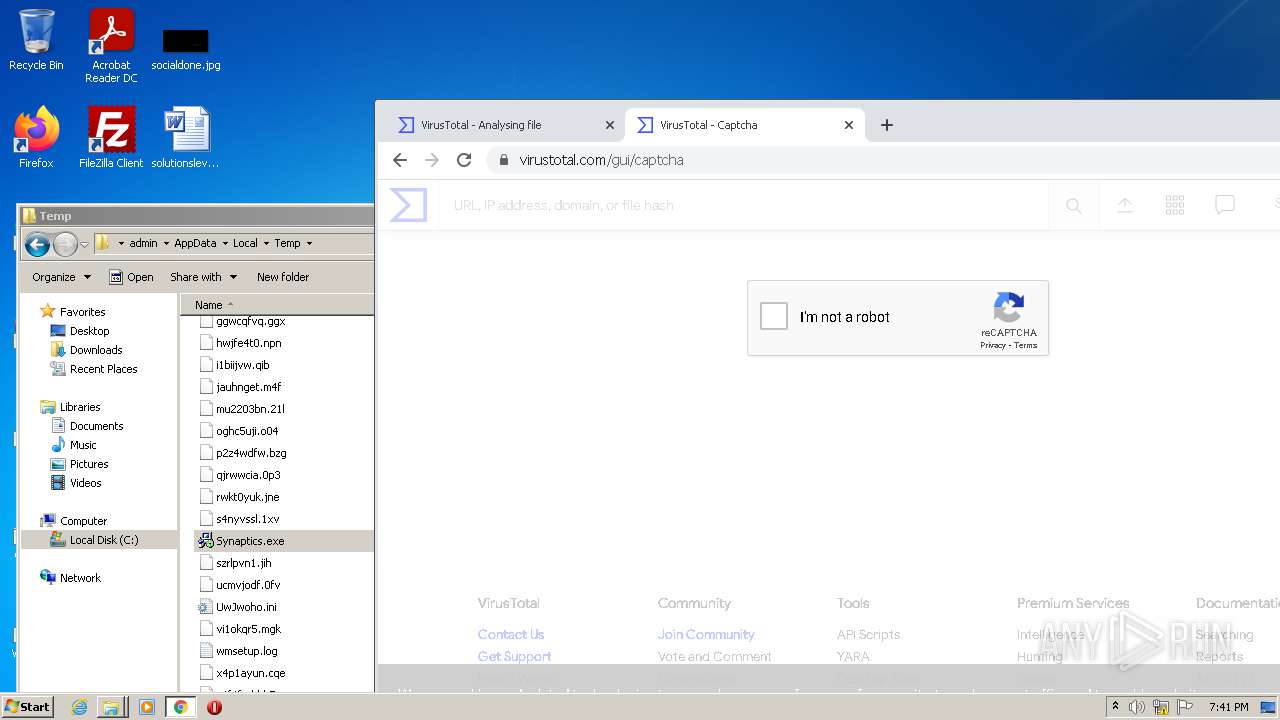Open the Share with dropdown
The width and height of the screenshot is (1280, 720).
[203, 277]
